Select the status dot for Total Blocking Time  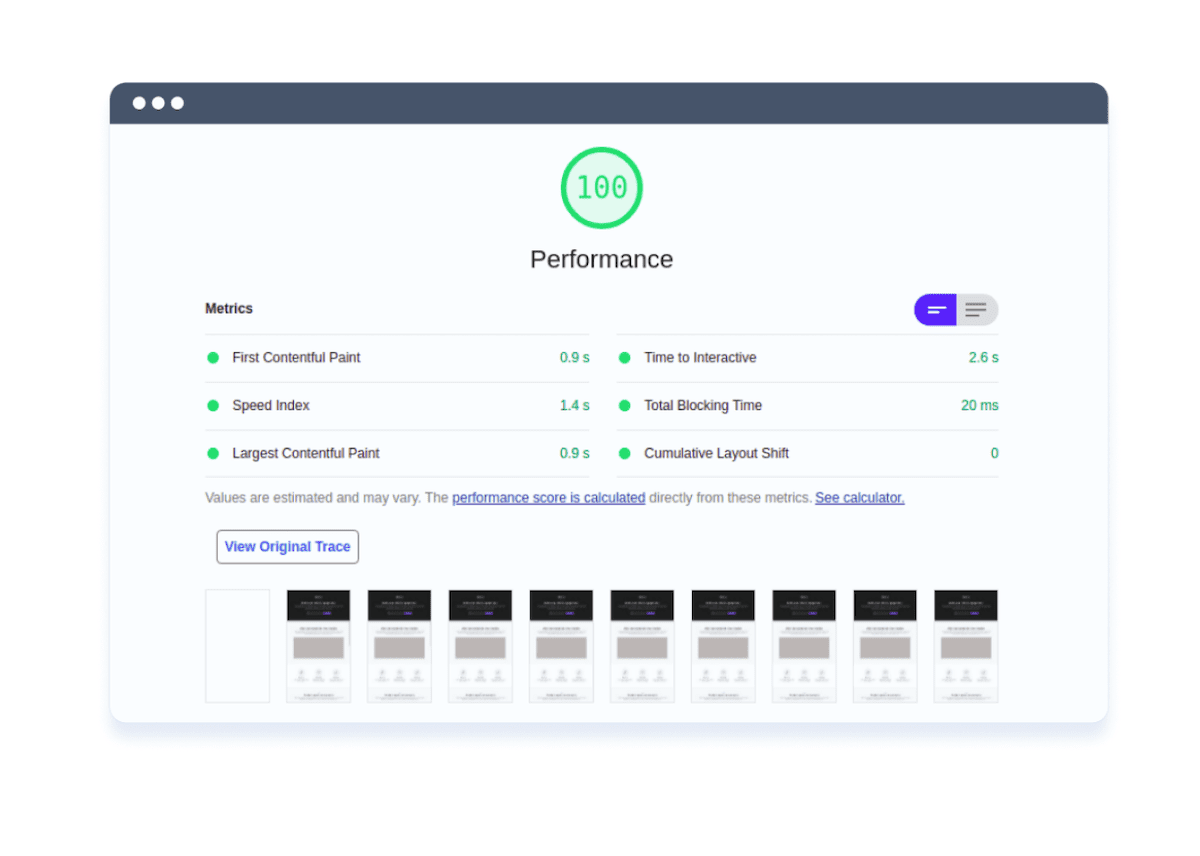point(623,405)
